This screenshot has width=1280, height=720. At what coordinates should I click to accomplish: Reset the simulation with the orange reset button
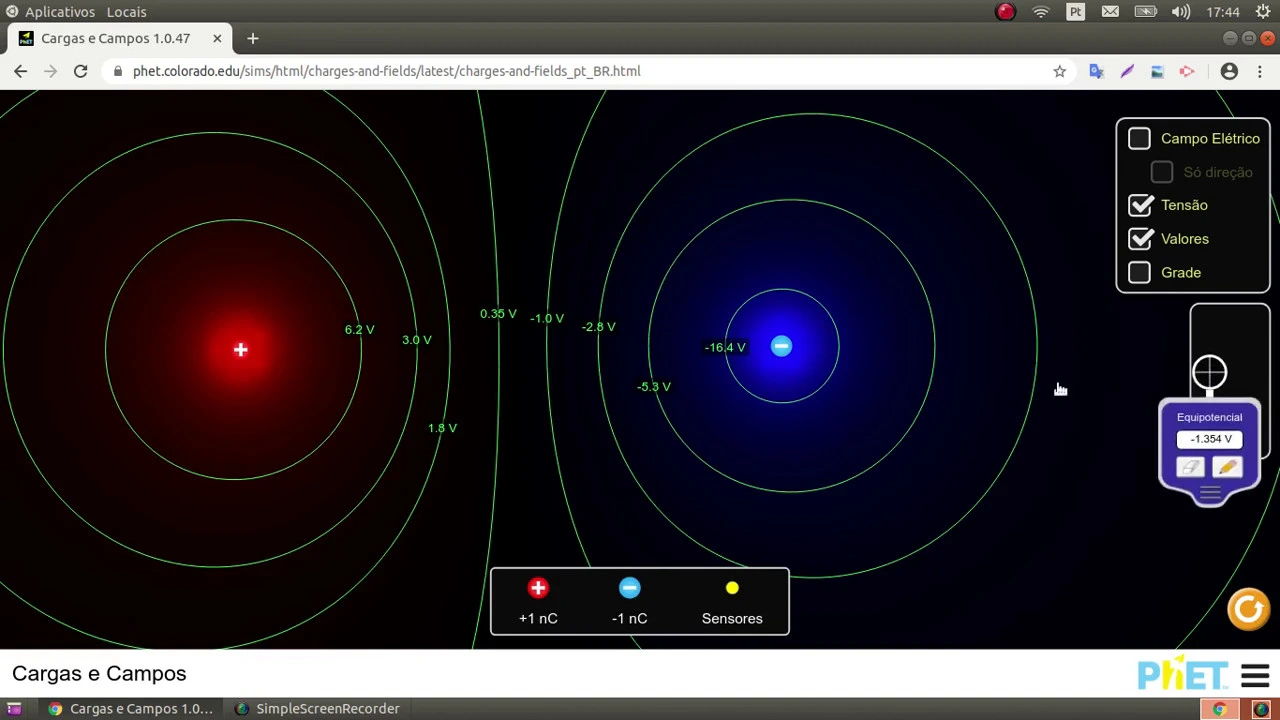(1248, 609)
